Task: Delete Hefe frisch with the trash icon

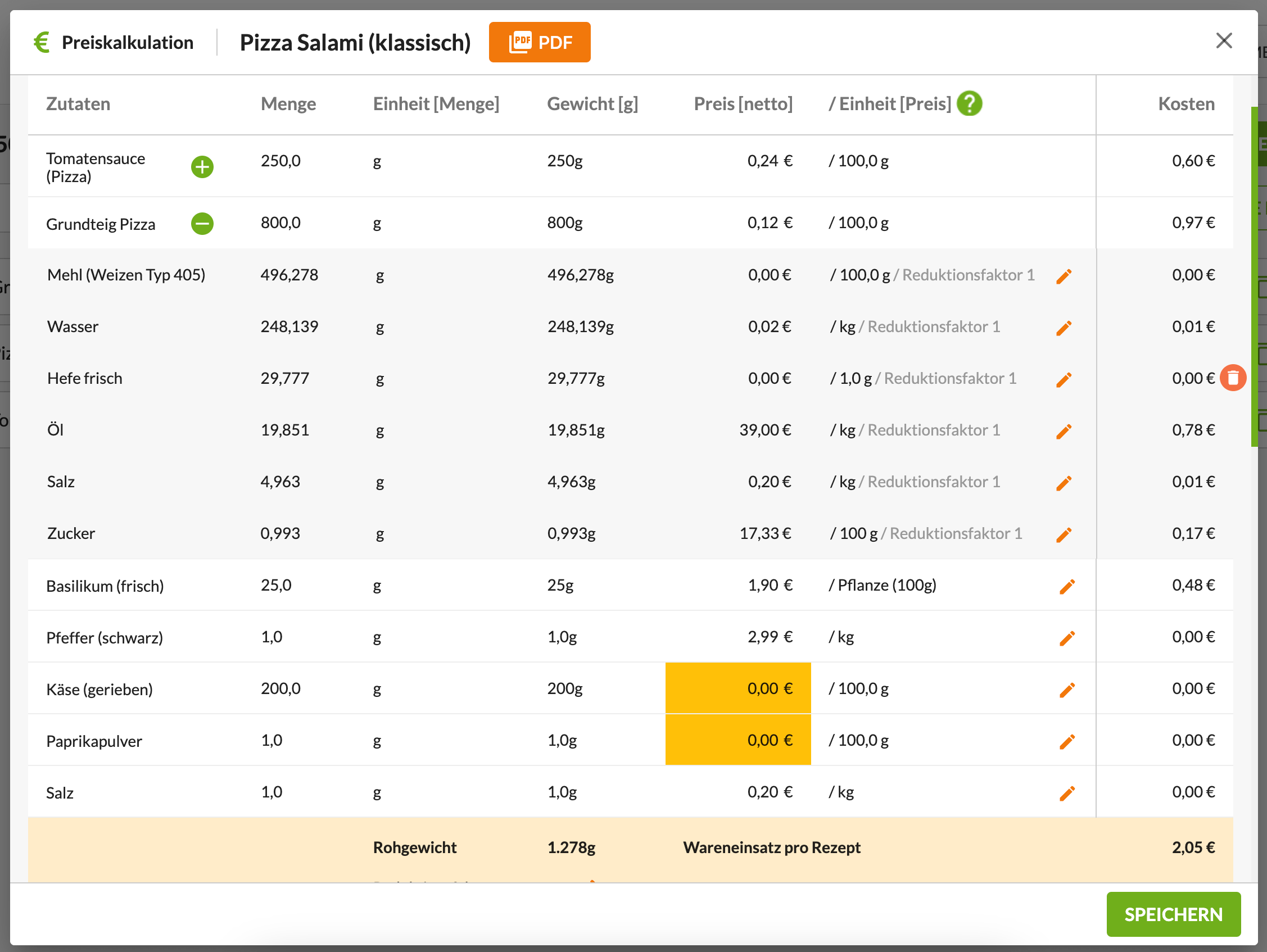Action: point(1233,378)
